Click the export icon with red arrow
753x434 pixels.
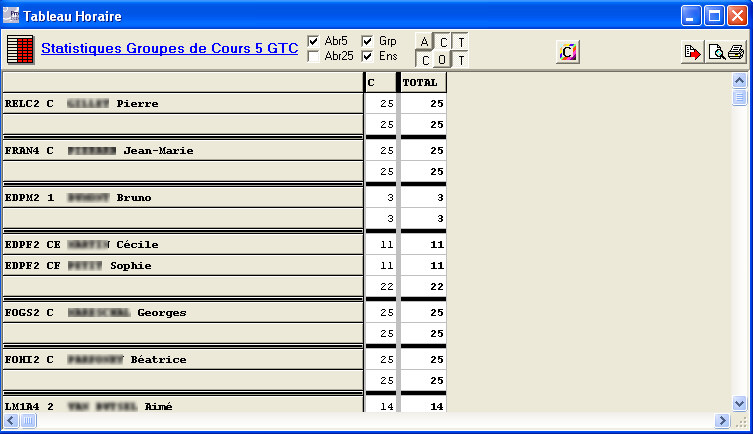(692, 52)
